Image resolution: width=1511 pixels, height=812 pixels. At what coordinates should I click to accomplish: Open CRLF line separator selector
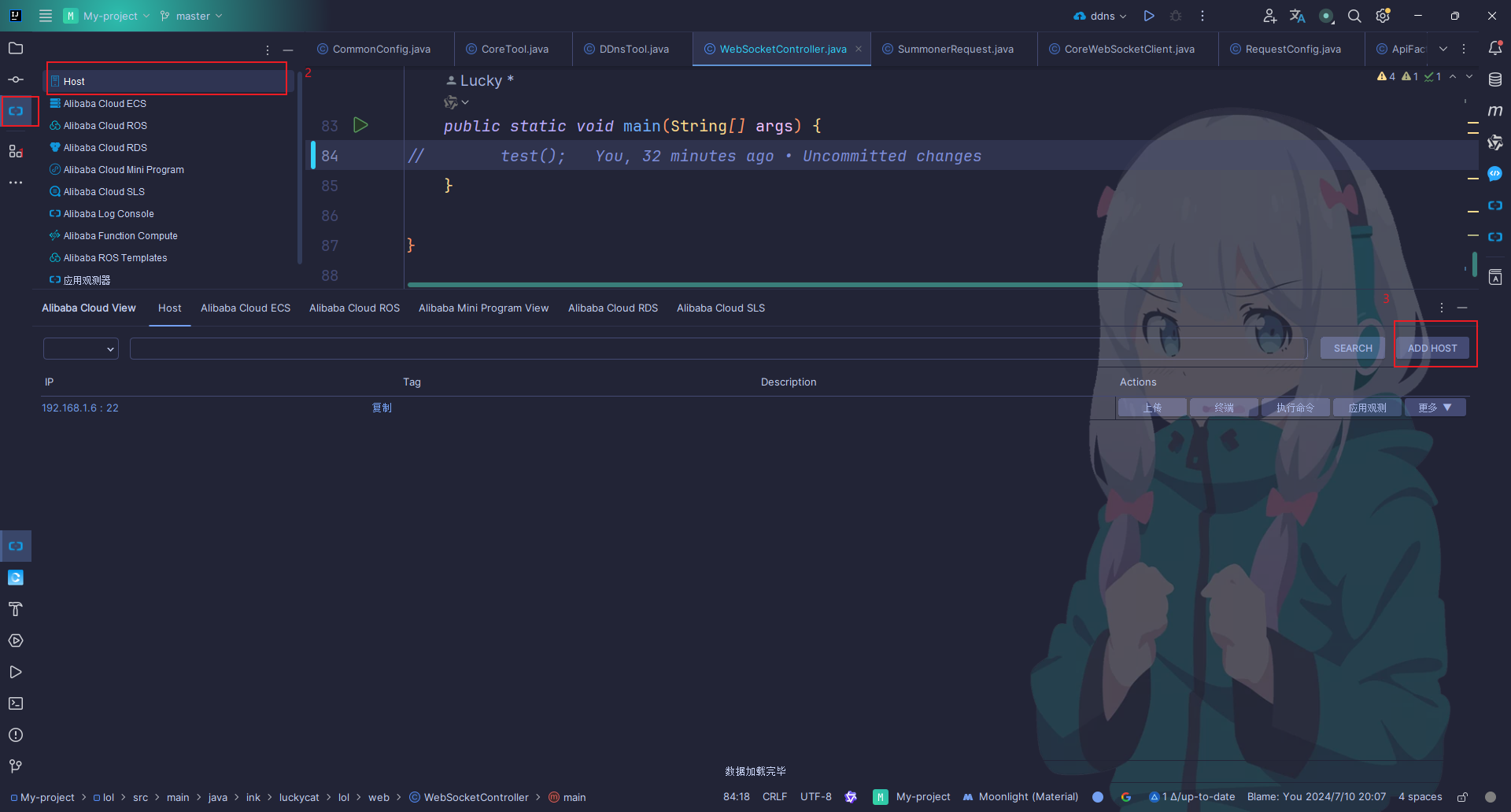pos(774,797)
